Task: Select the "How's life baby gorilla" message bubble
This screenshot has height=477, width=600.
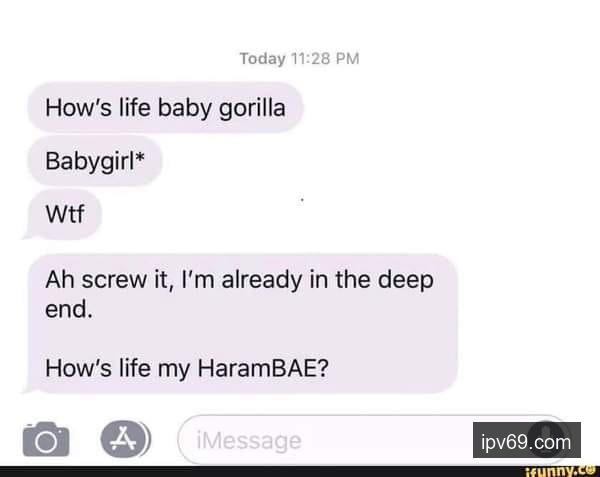Action: (x=165, y=107)
